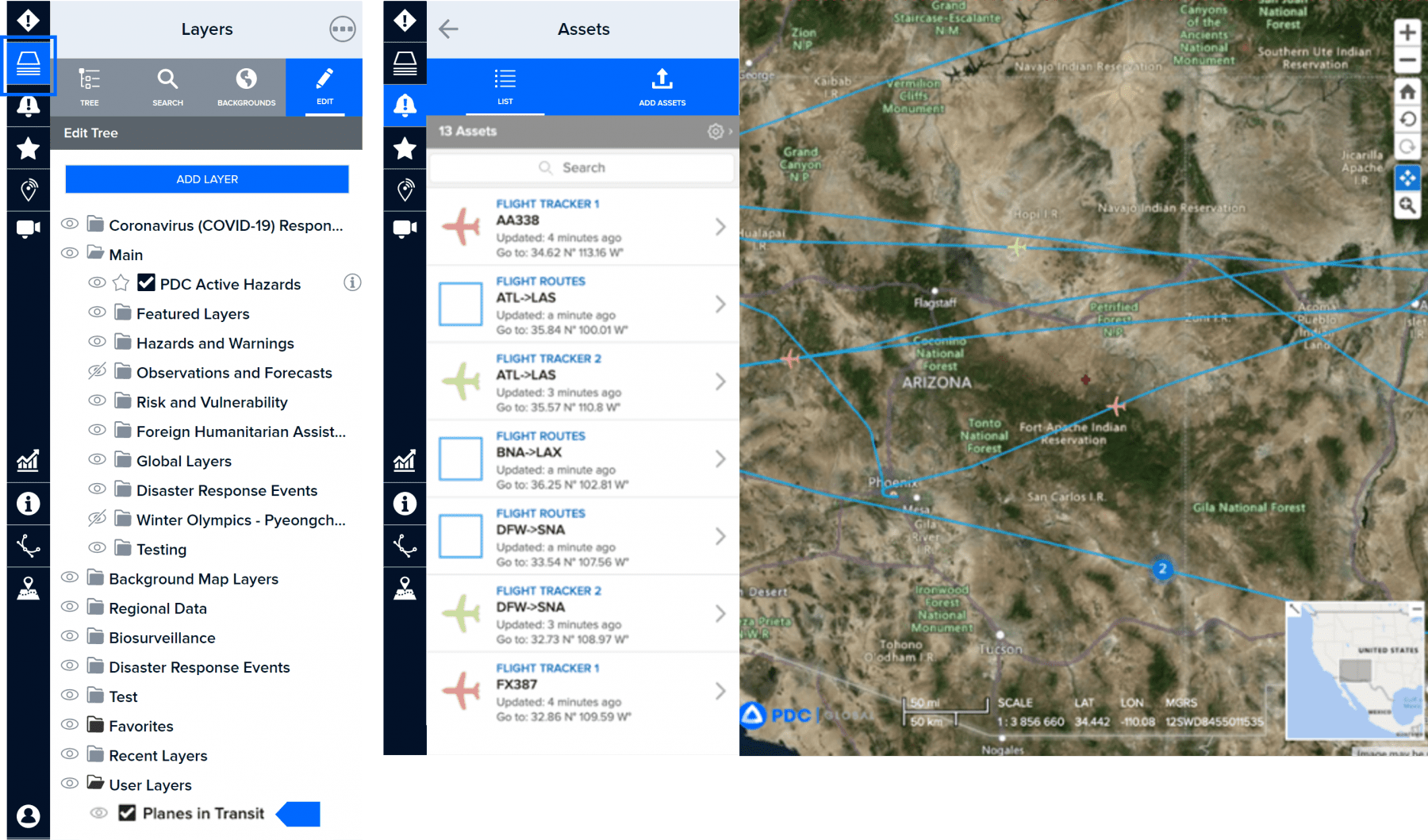Expand the Risk and Vulnerability folder

point(123,401)
